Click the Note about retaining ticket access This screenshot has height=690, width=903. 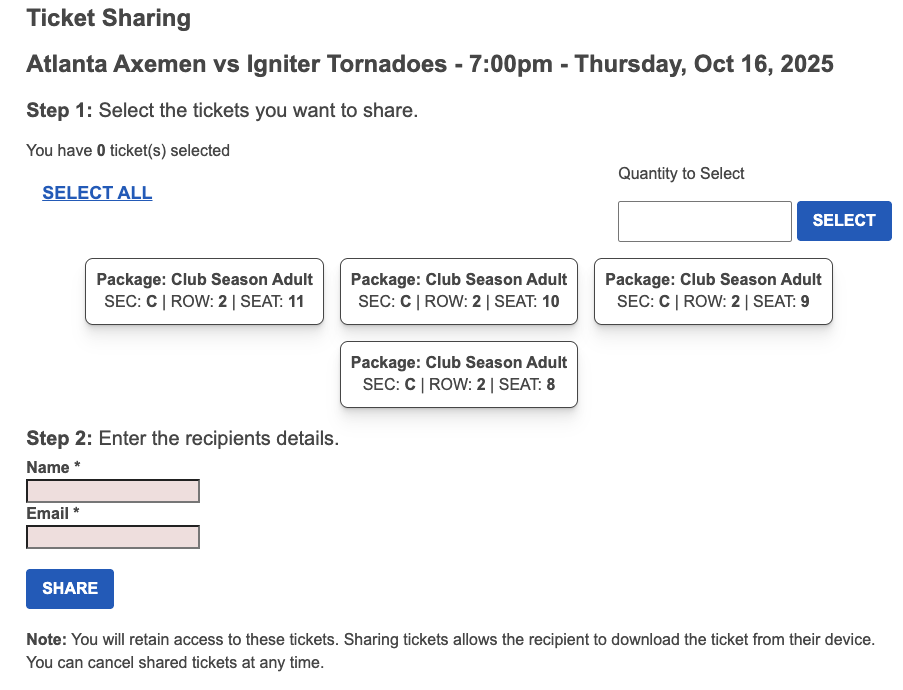coord(450,650)
